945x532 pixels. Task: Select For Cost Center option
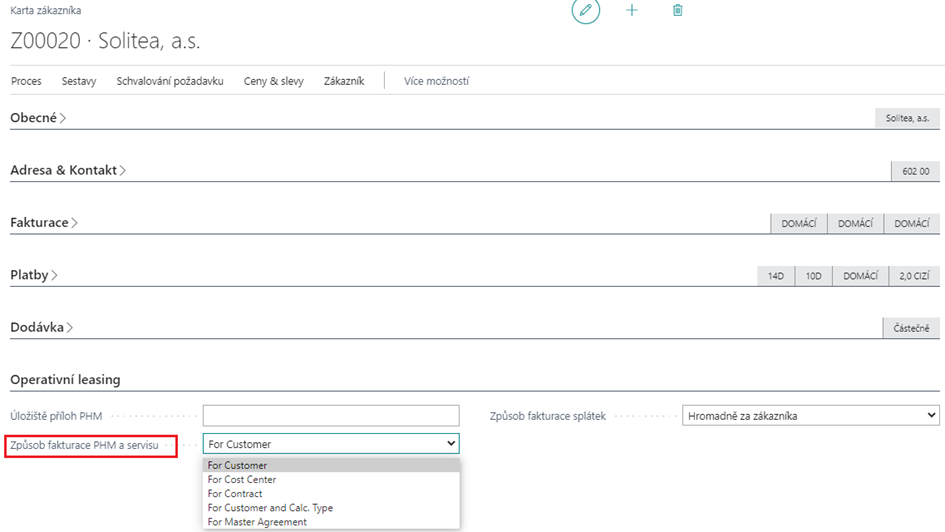point(242,480)
